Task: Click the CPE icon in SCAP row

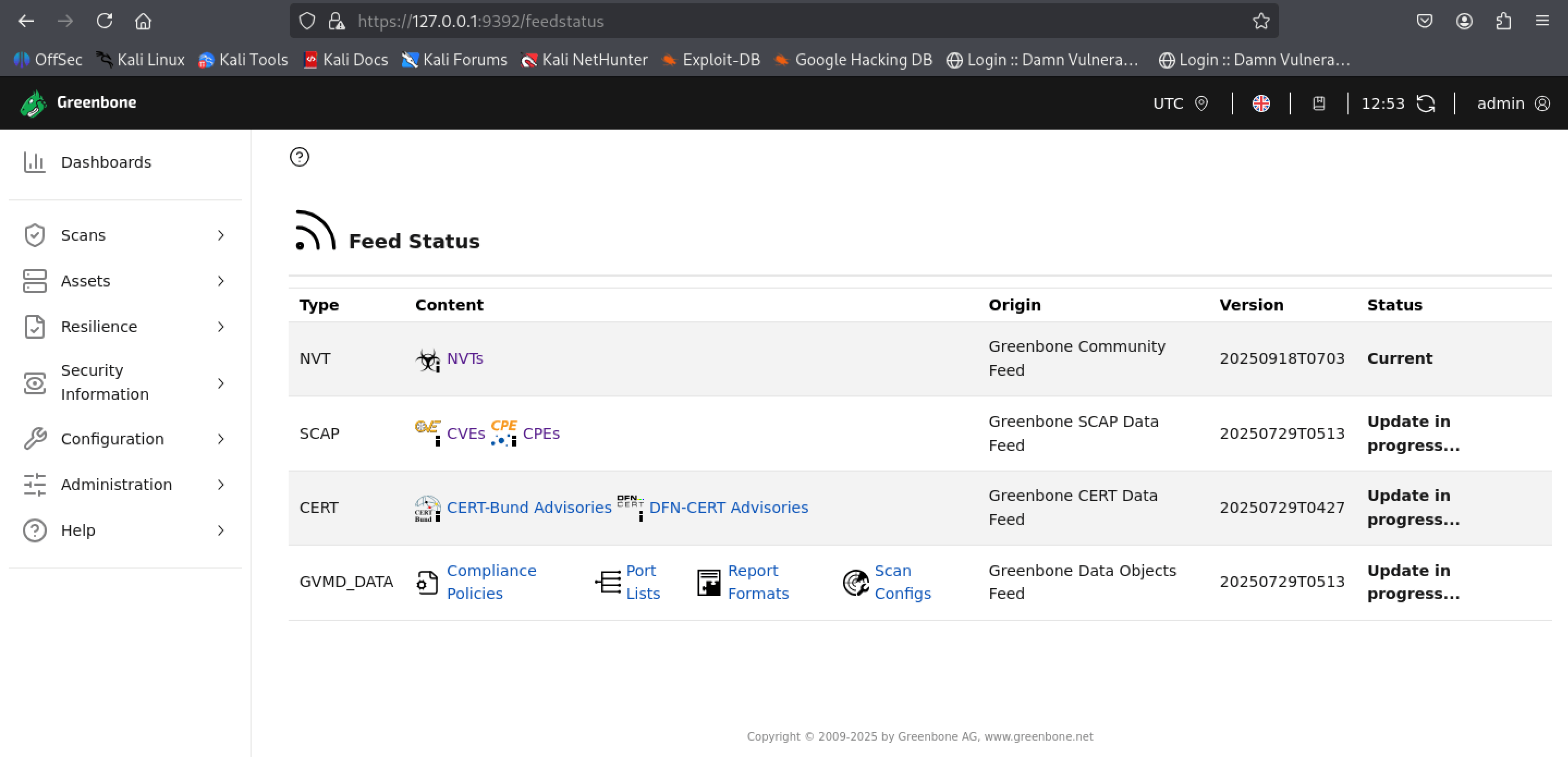Action: 504,432
